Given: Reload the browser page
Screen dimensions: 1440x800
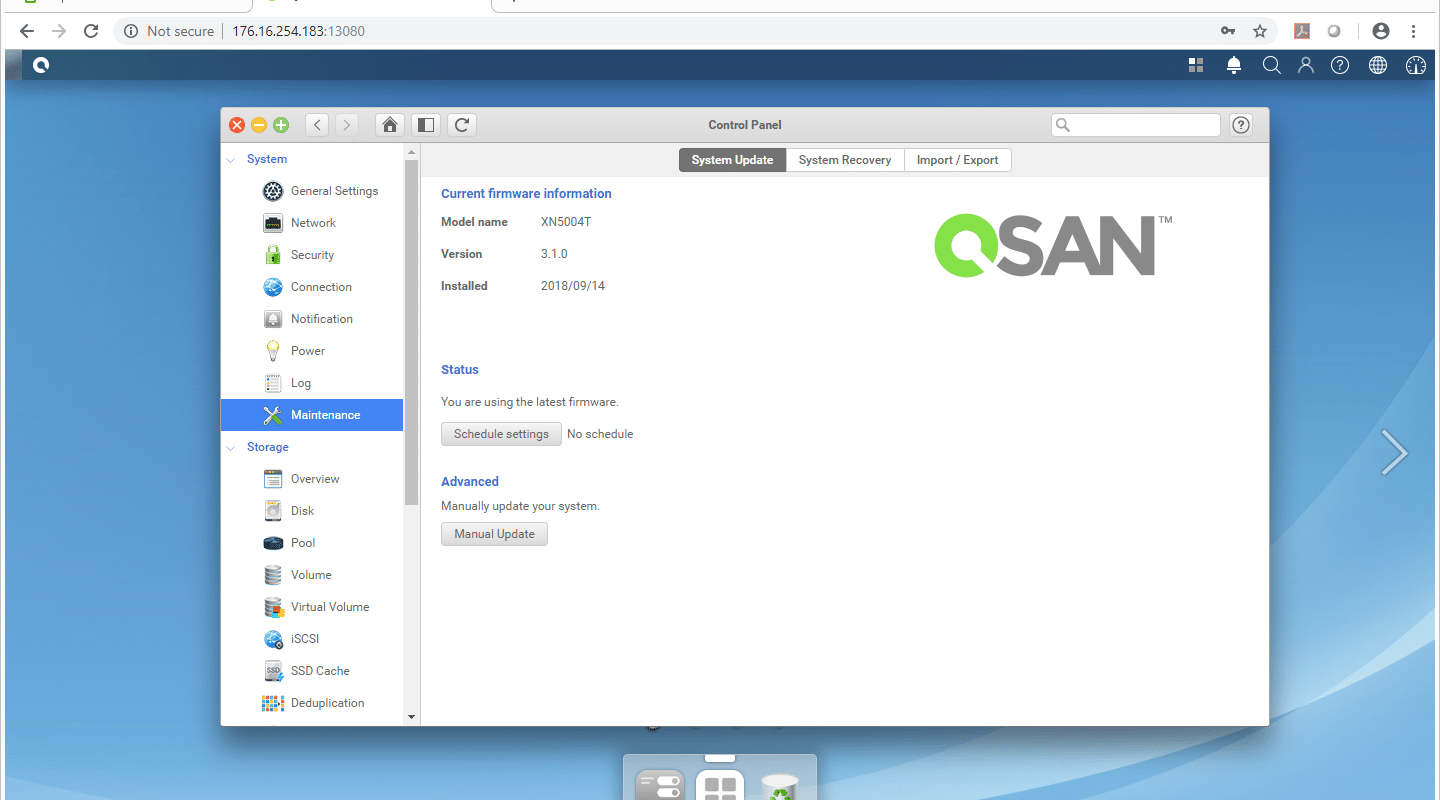Looking at the screenshot, I should coord(91,31).
